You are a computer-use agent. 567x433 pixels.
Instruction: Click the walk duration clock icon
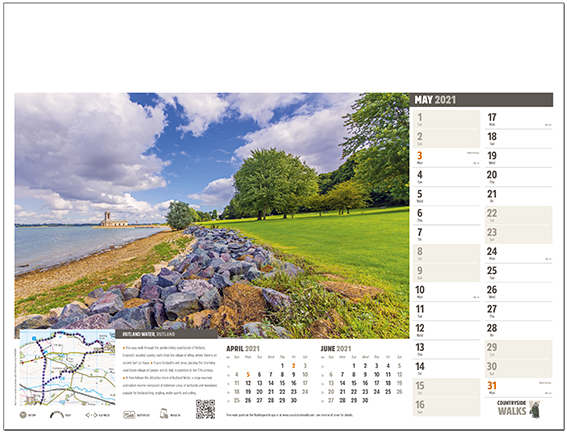click(23, 415)
